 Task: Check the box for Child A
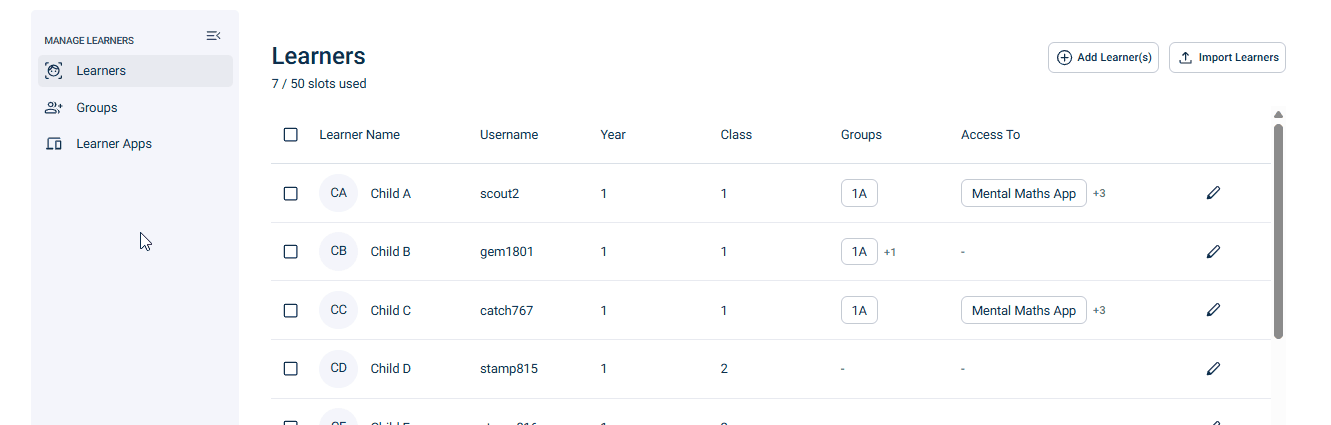pyautogui.click(x=291, y=194)
